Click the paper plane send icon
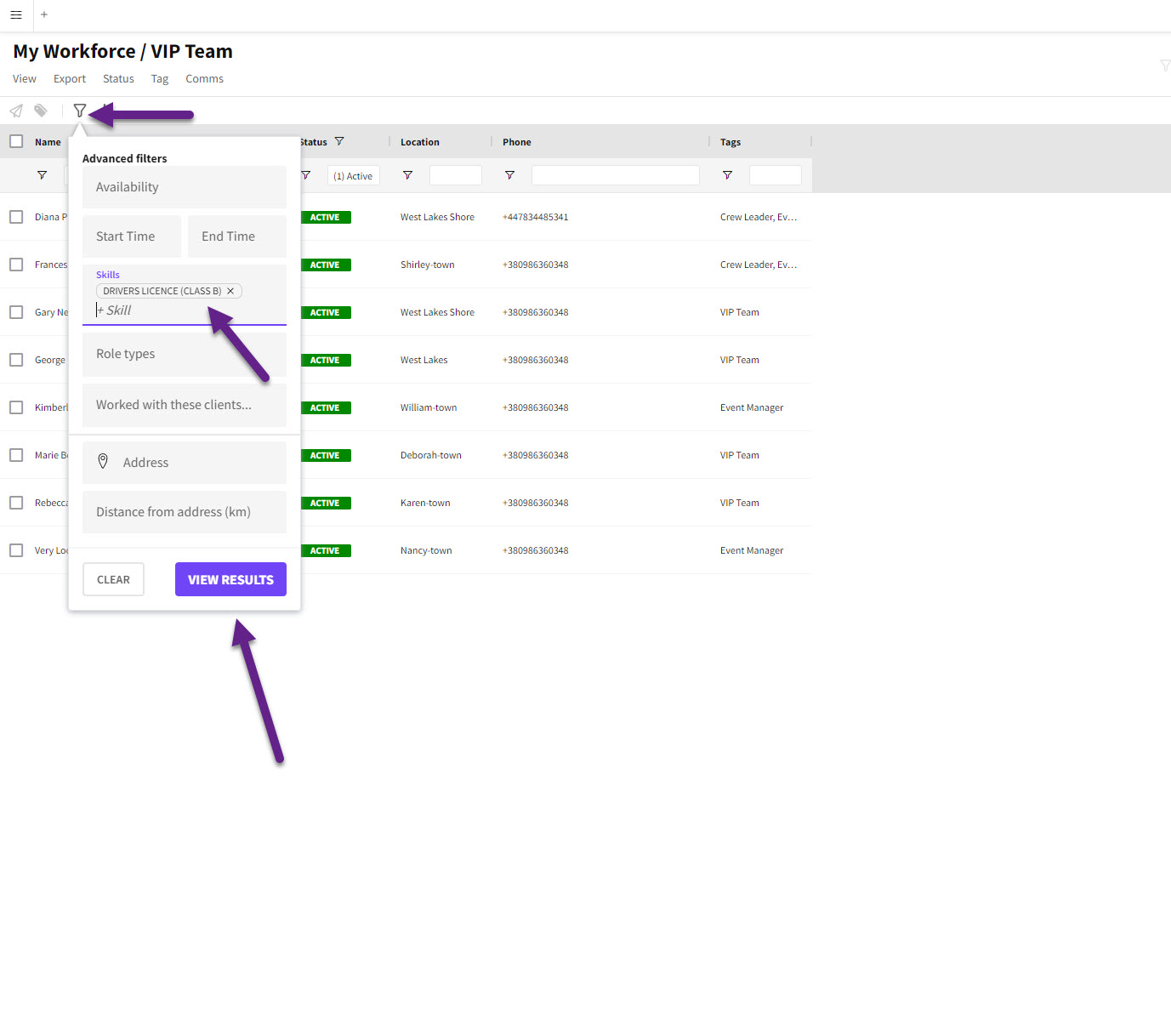Viewport: 1171px width, 1036px height. point(16,111)
